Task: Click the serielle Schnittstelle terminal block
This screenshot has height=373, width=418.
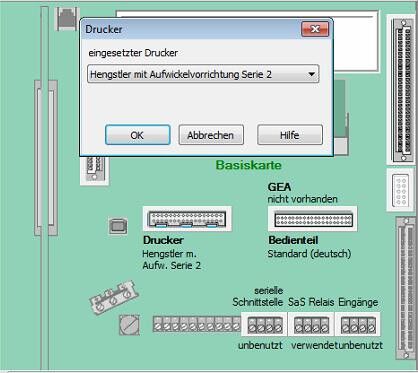Action: [265, 324]
